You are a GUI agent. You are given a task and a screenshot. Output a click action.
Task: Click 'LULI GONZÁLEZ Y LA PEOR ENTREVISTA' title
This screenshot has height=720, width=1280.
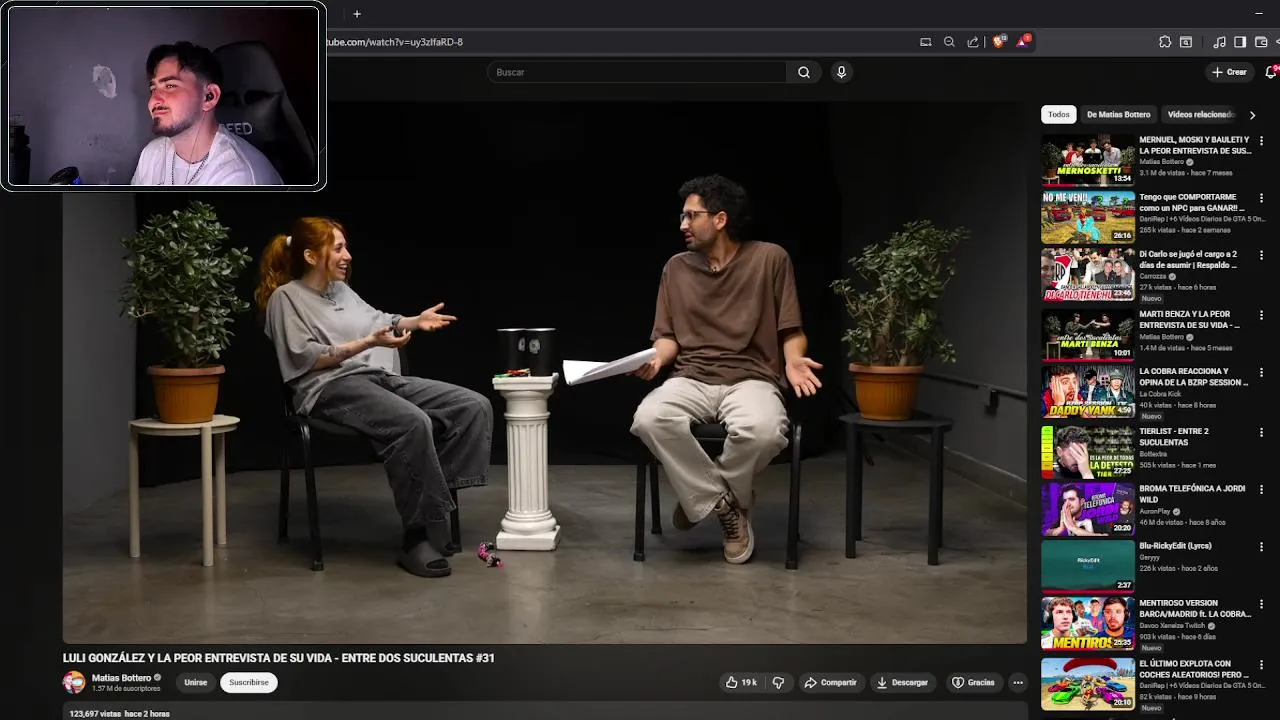coord(279,658)
